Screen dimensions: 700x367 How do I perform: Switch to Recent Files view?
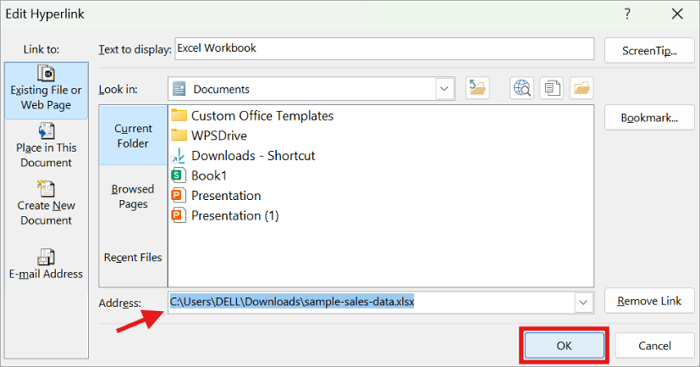(x=133, y=257)
